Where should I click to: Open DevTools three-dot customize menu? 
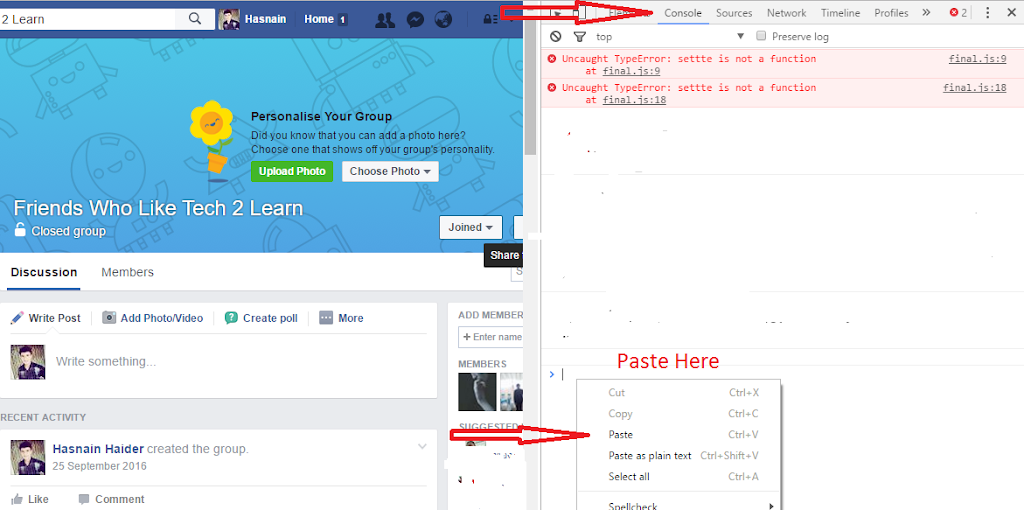pos(987,12)
